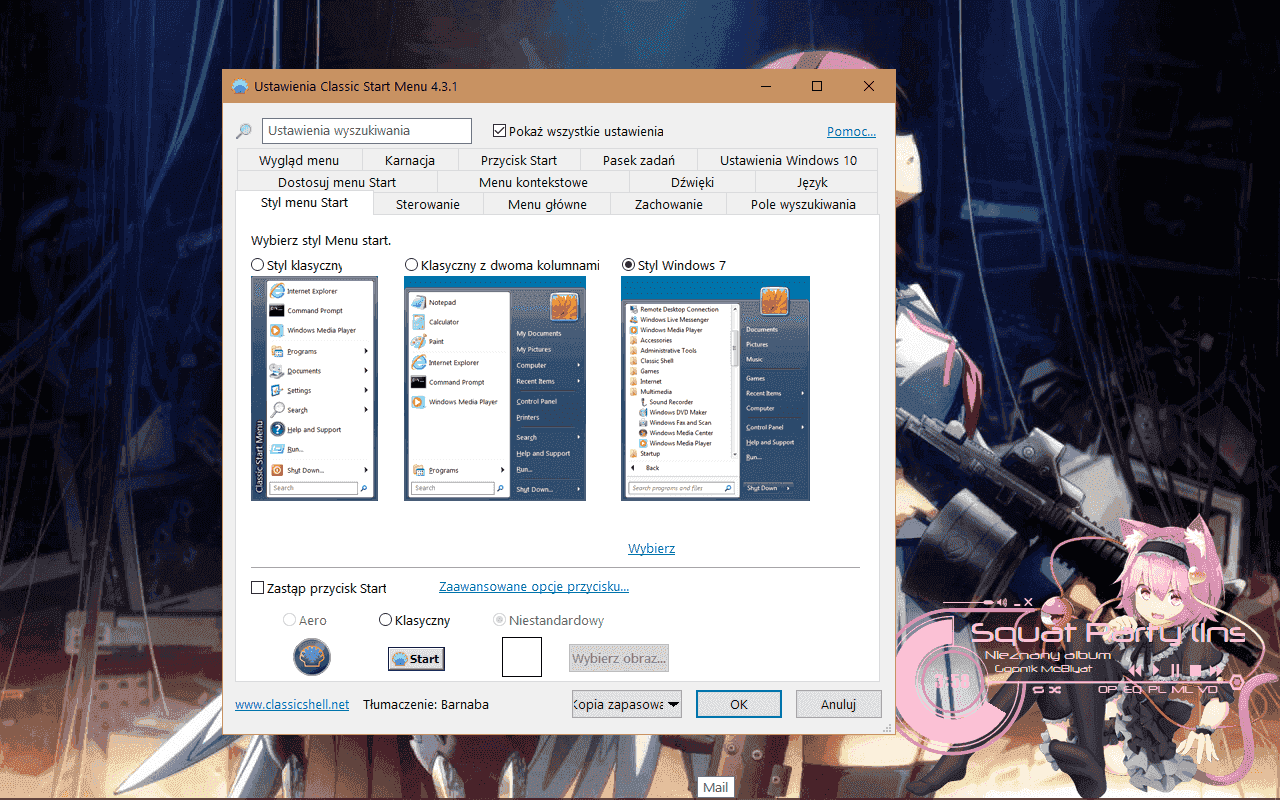Go to the Pole wyszukiwania tab
1280x800 pixels.
tap(803, 204)
